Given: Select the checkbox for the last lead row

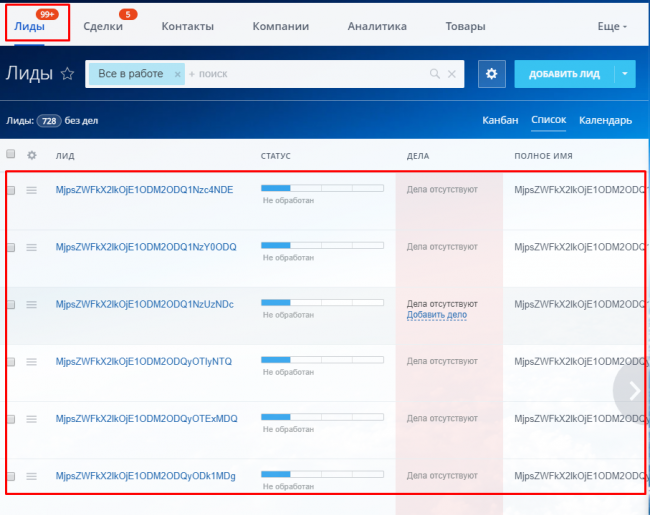Looking at the screenshot, I should 11,476.
